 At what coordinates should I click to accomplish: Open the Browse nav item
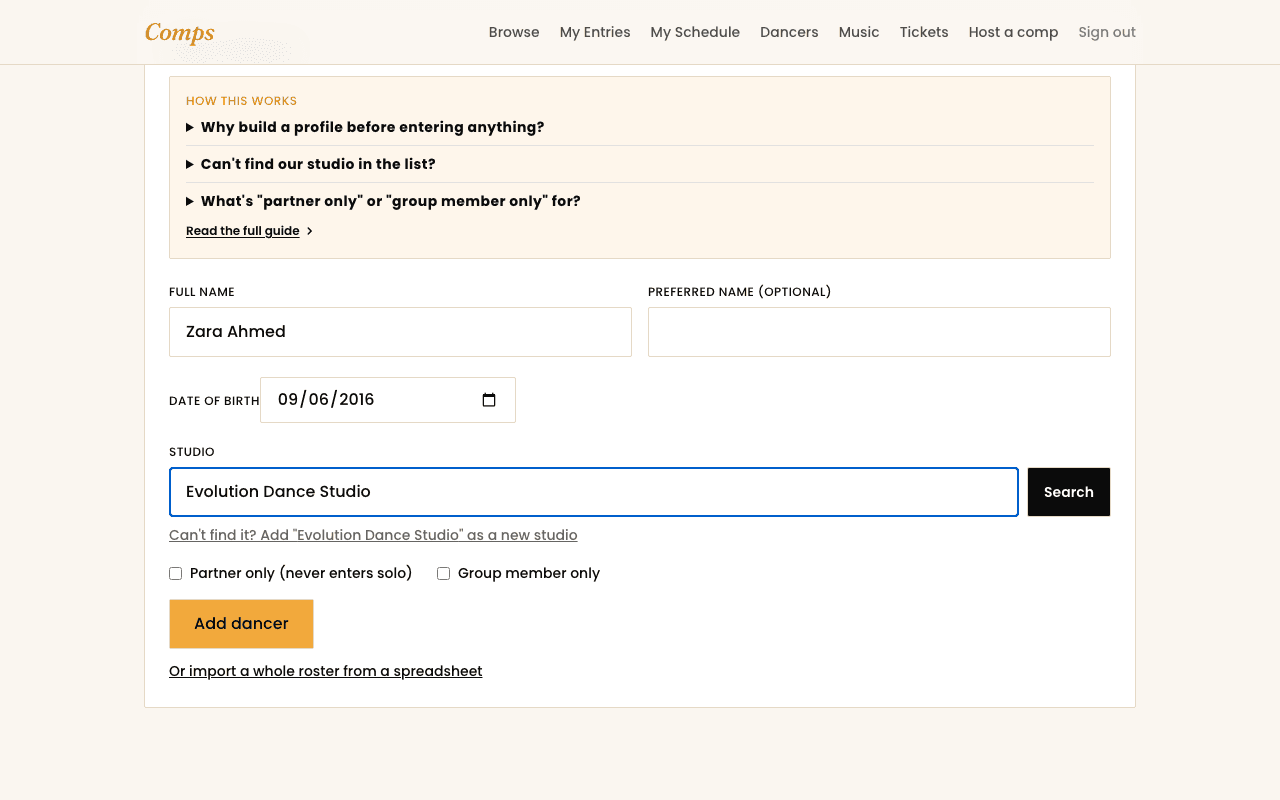(514, 32)
